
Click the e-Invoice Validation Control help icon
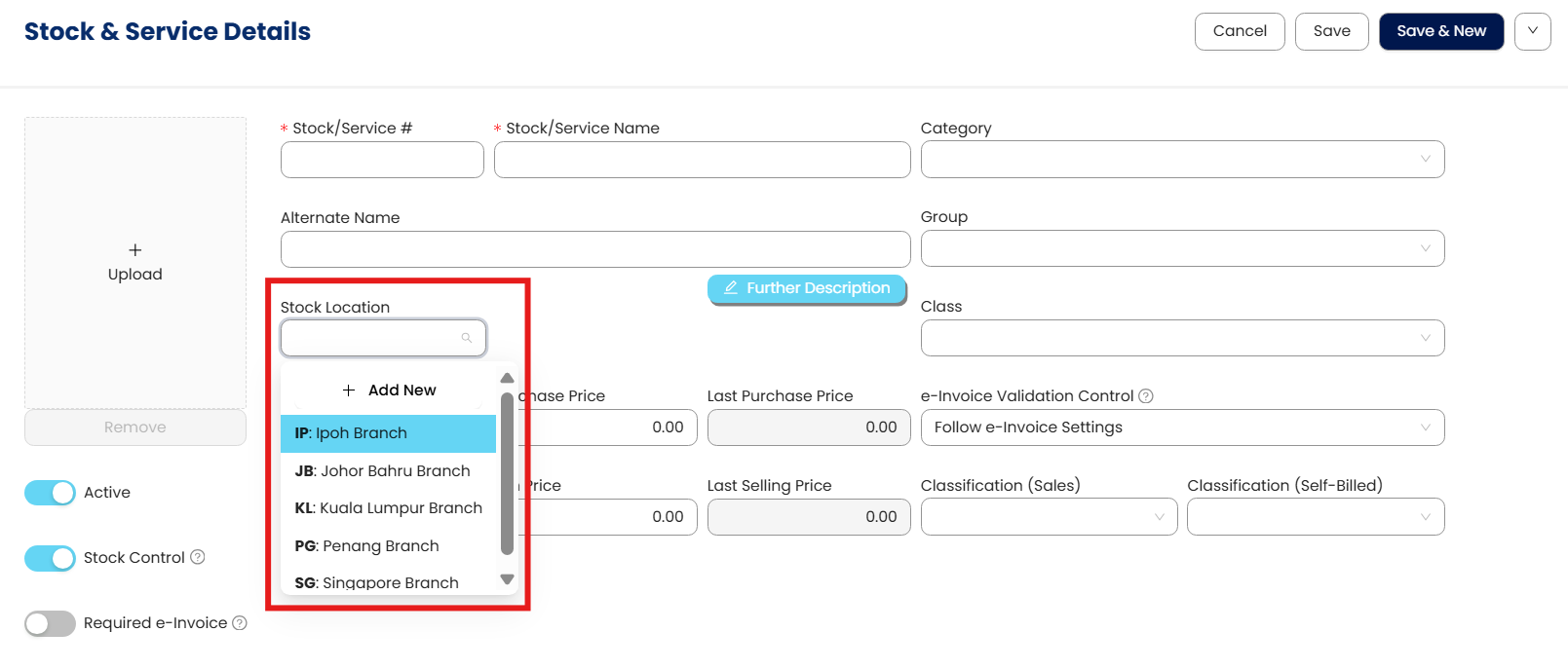[x=1146, y=396]
